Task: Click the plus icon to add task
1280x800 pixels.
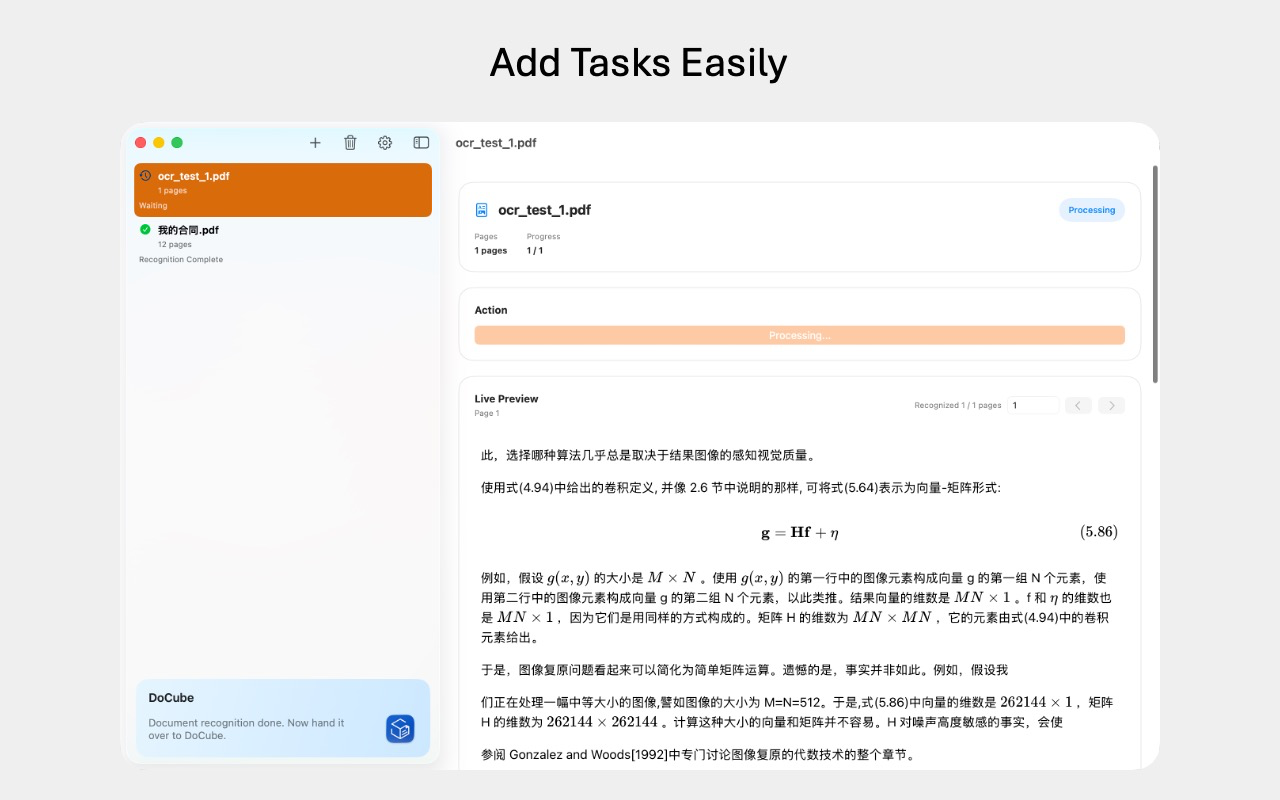Action: (x=315, y=143)
